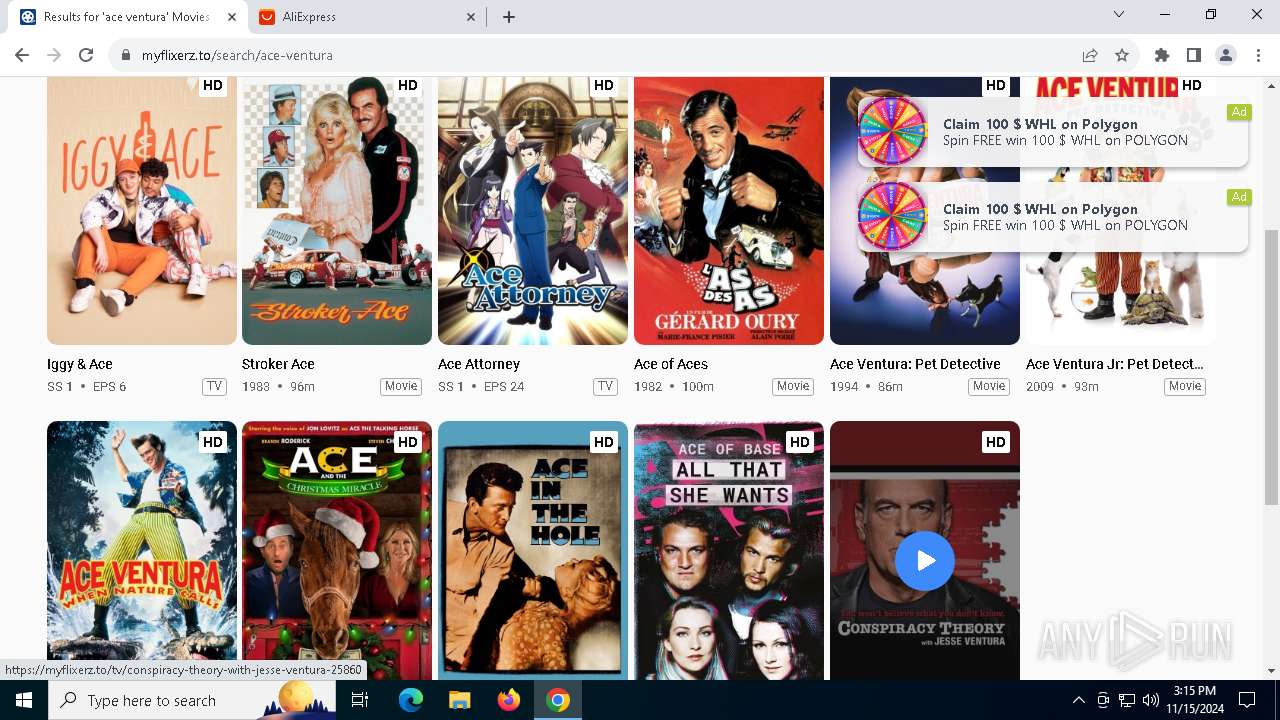Image resolution: width=1280 pixels, height=720 pixels.
Task: Open the Stroker Ace title link
Action: pos(278,364)
